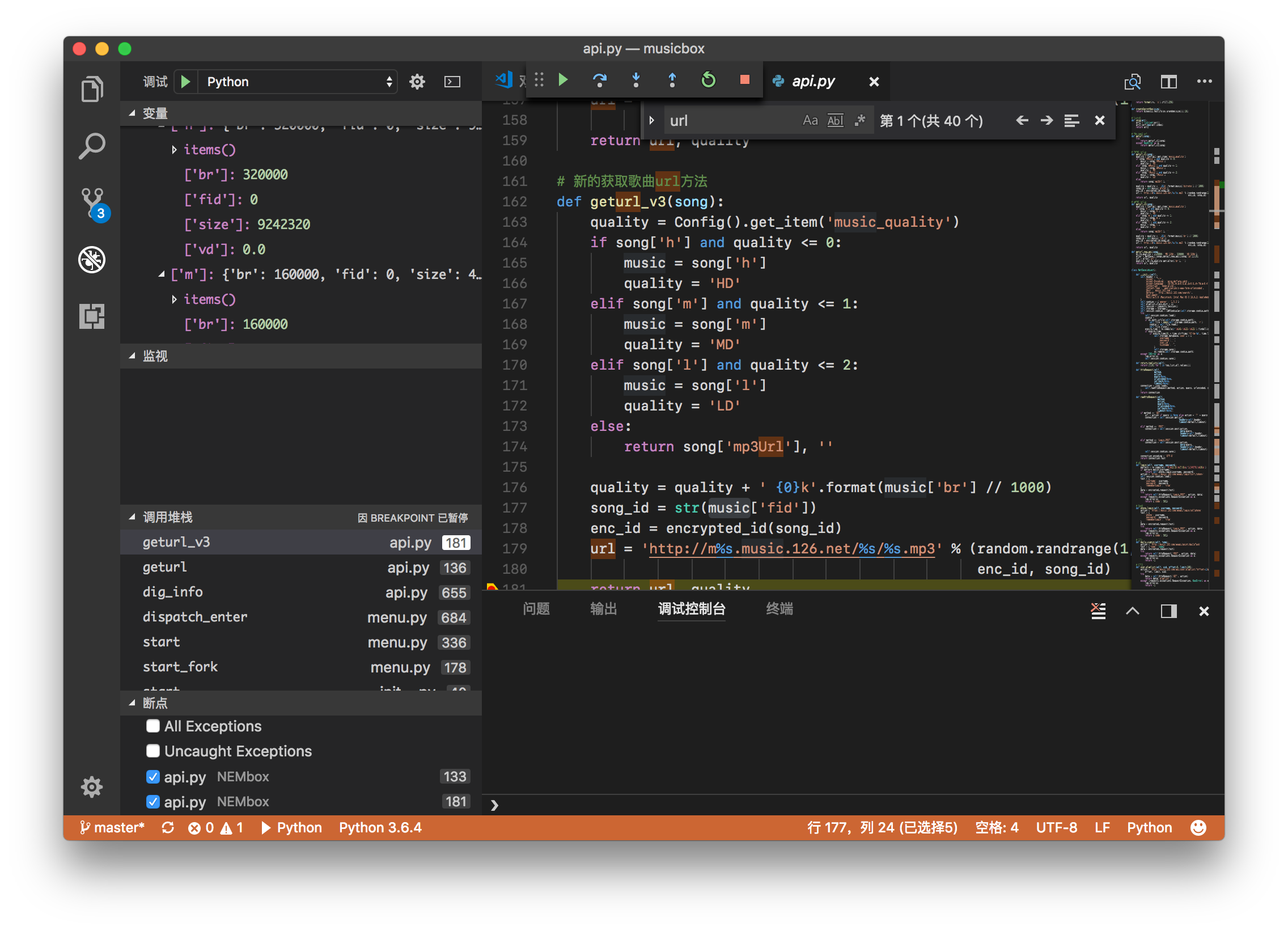Click the feedback smiley in status bar
The image size is (1288, 931).
(1198, 828)
